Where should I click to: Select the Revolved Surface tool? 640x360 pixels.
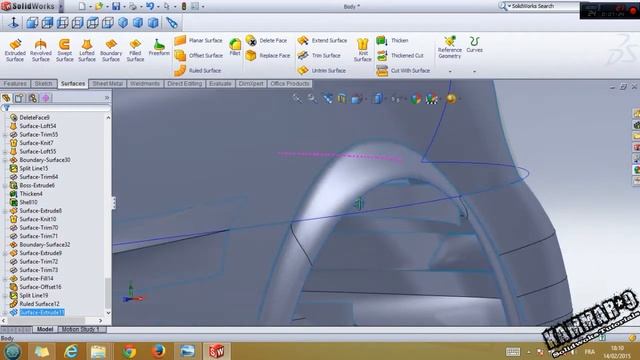41,50
